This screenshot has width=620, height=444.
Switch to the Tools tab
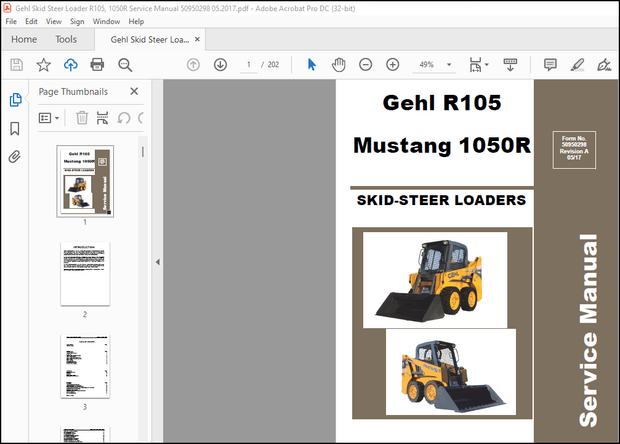pos(66,39)
